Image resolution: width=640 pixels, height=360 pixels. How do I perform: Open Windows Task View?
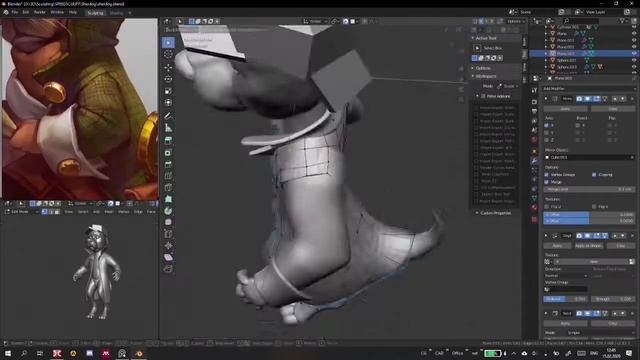click(x=40, y=353)
